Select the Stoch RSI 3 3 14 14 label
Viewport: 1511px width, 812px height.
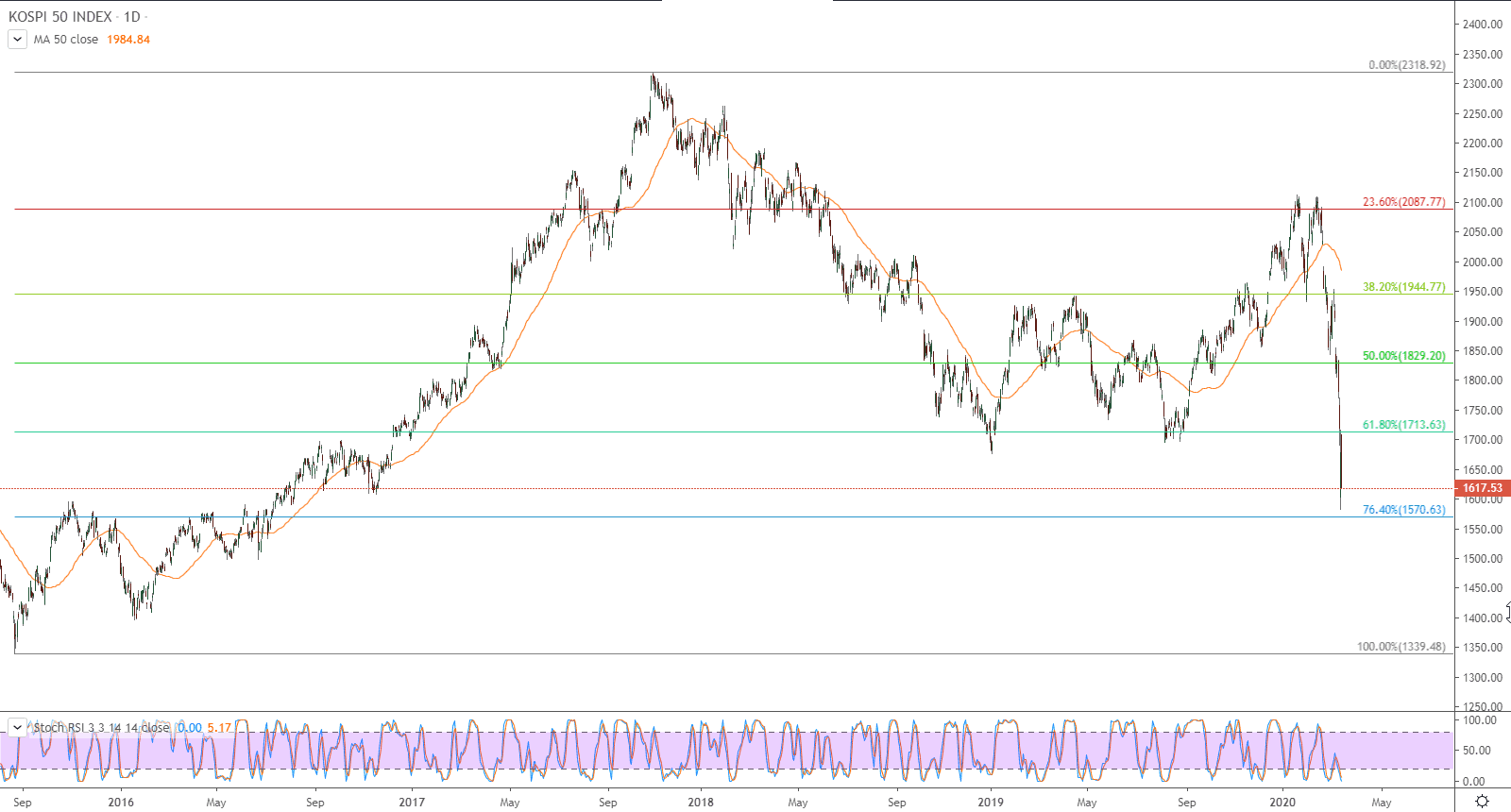click(102, 727)
